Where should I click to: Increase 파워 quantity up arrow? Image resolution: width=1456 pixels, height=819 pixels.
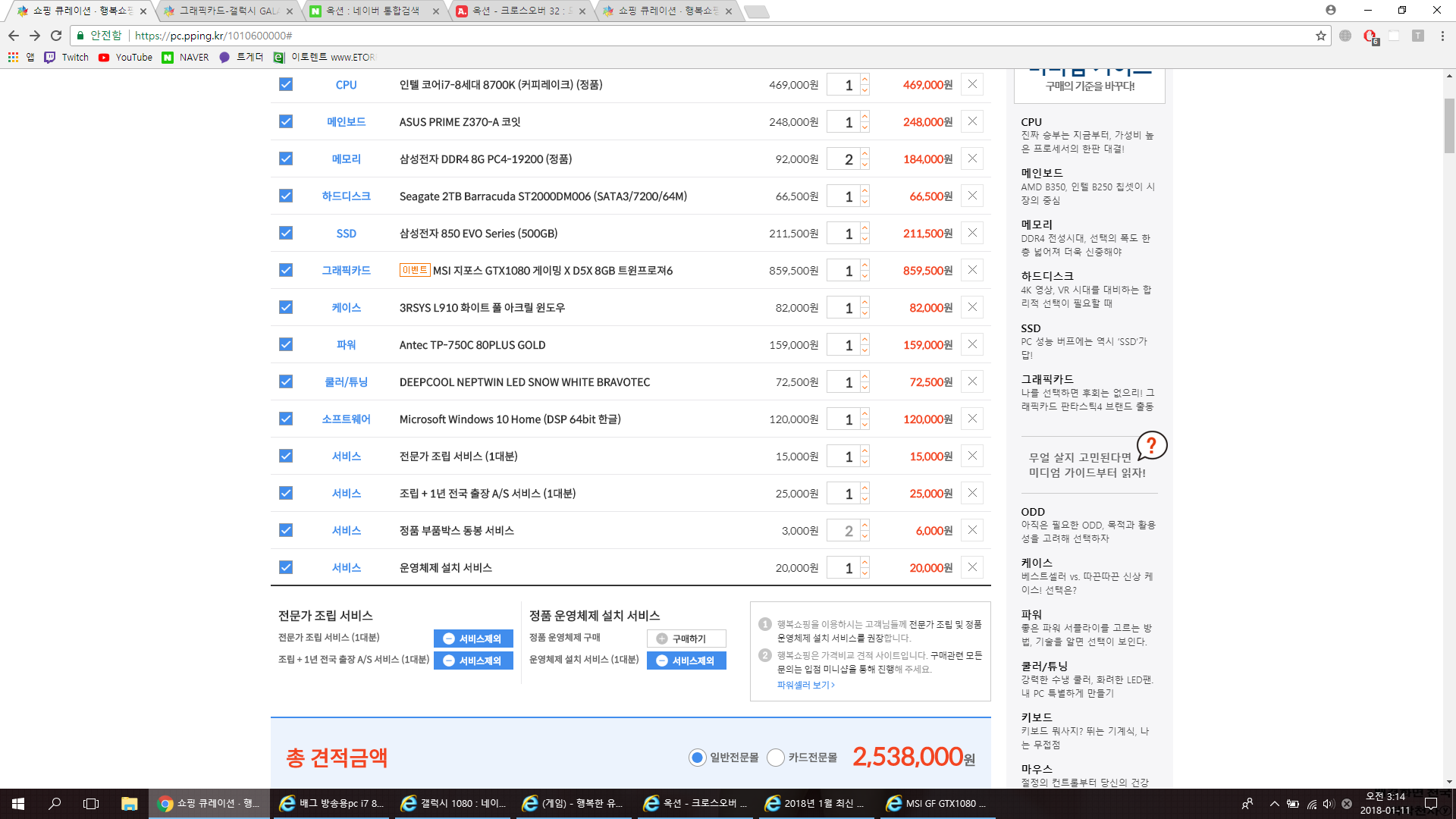pos(864,339)
